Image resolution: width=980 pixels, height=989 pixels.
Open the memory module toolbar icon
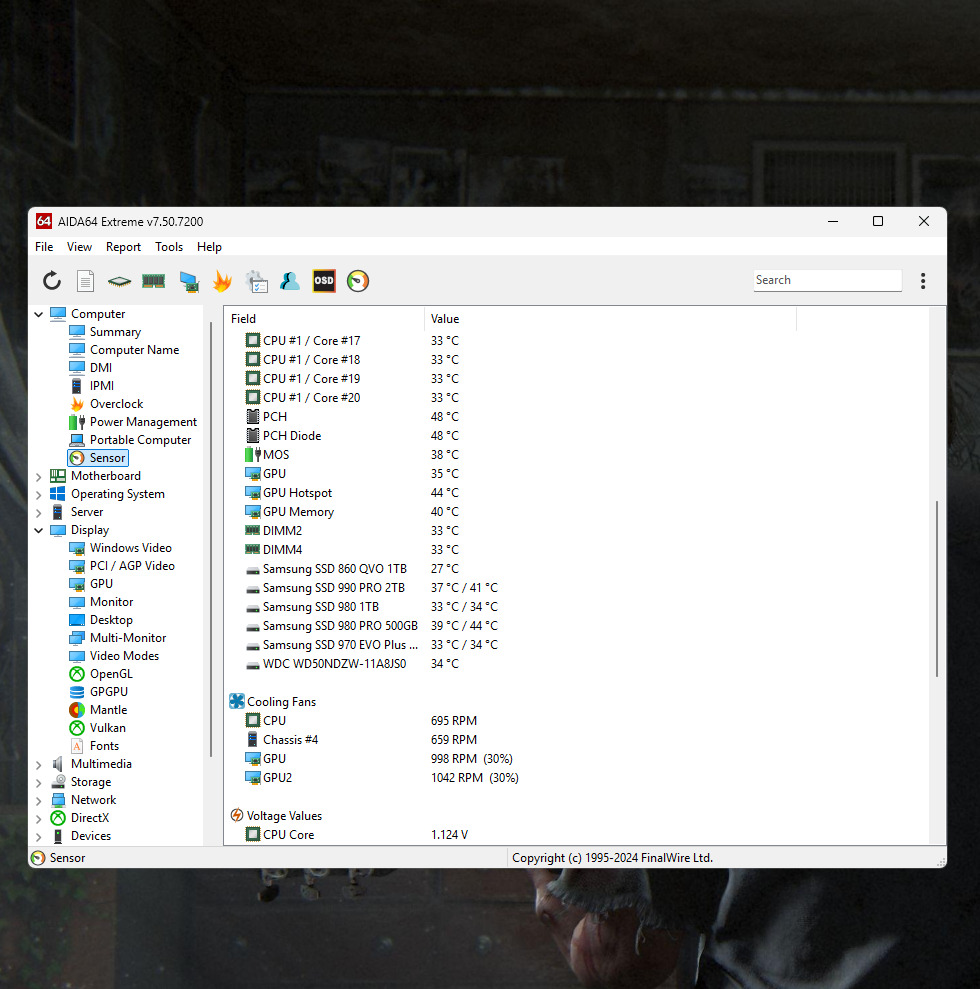(153, 281)
